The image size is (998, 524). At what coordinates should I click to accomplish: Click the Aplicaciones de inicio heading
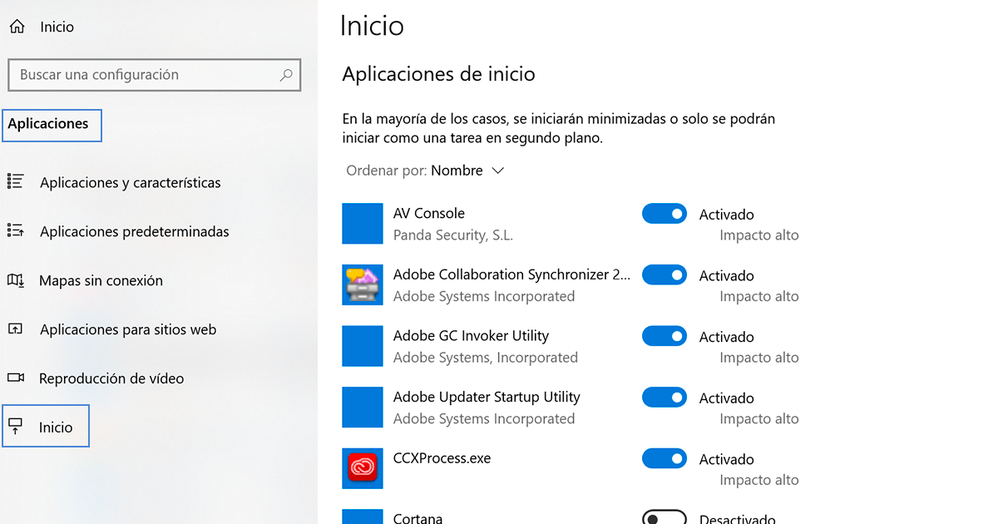click(x=439, y=74)
